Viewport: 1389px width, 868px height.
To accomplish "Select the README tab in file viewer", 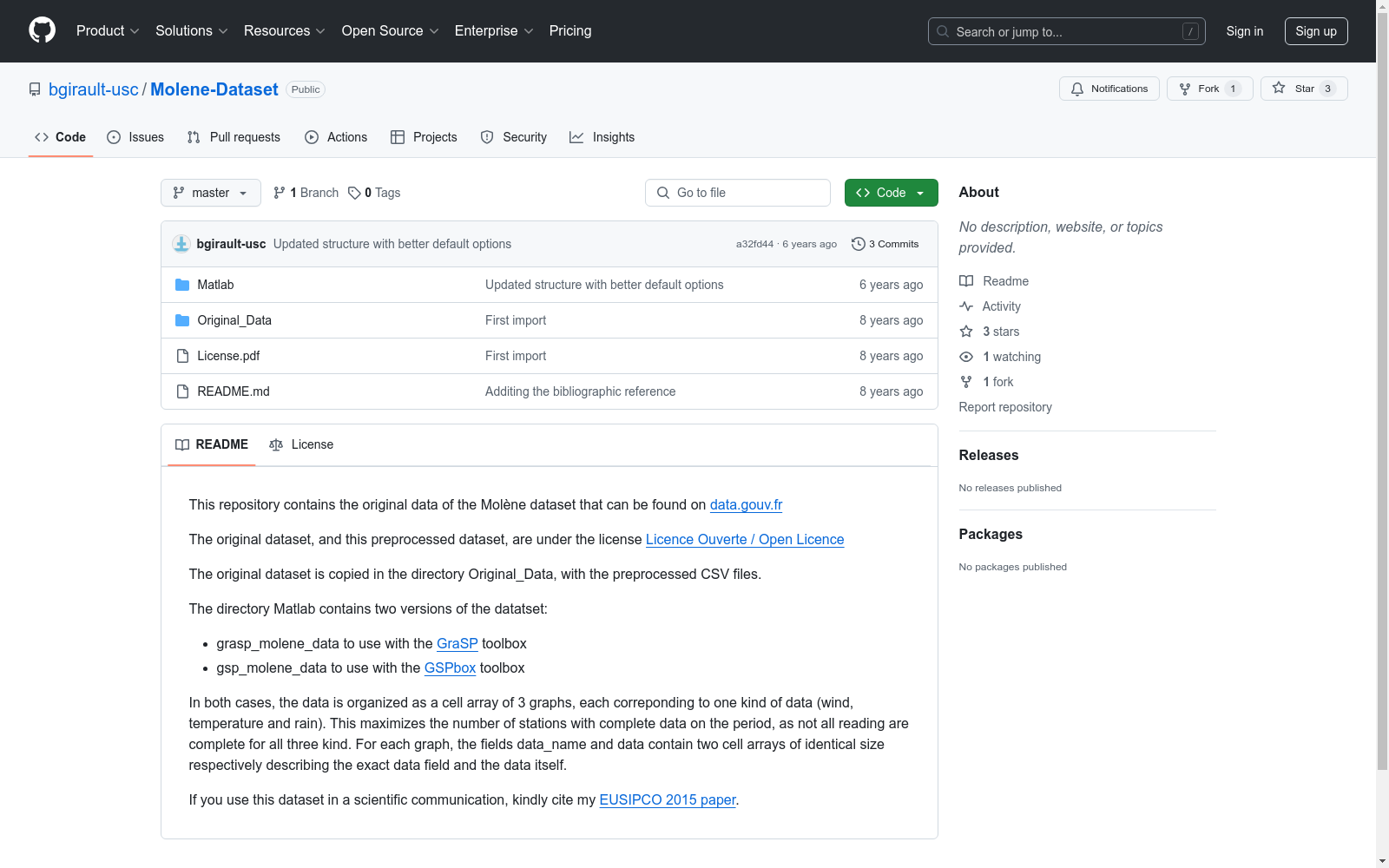I will (212, 444).
